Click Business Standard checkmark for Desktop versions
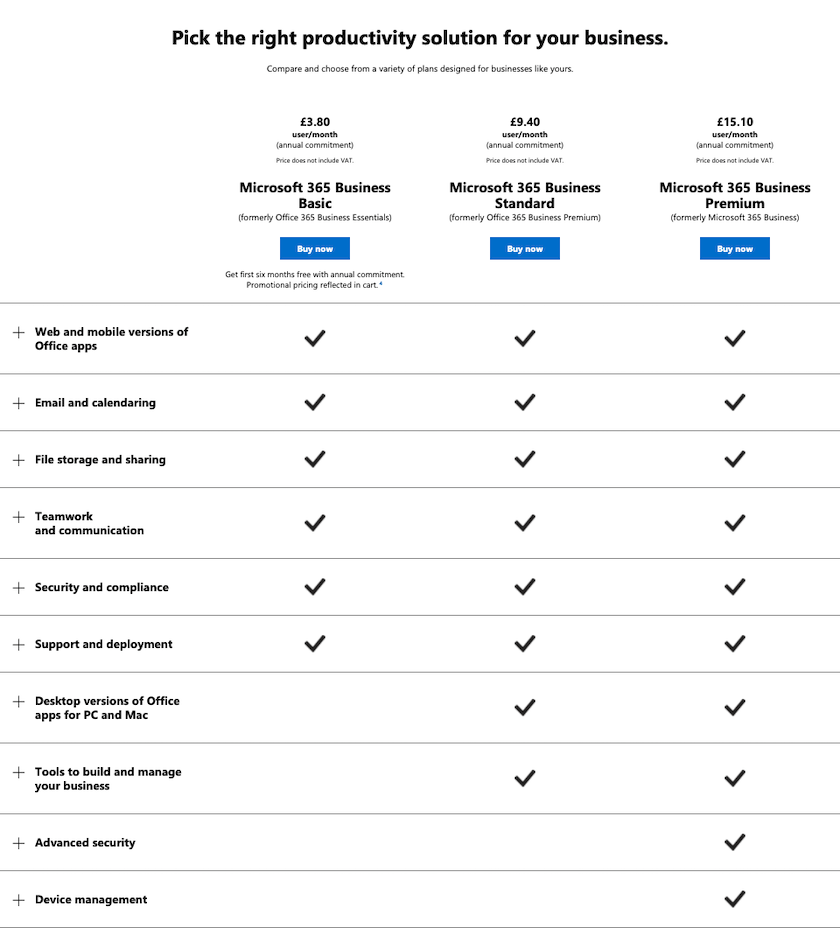 tap(525, 708)
